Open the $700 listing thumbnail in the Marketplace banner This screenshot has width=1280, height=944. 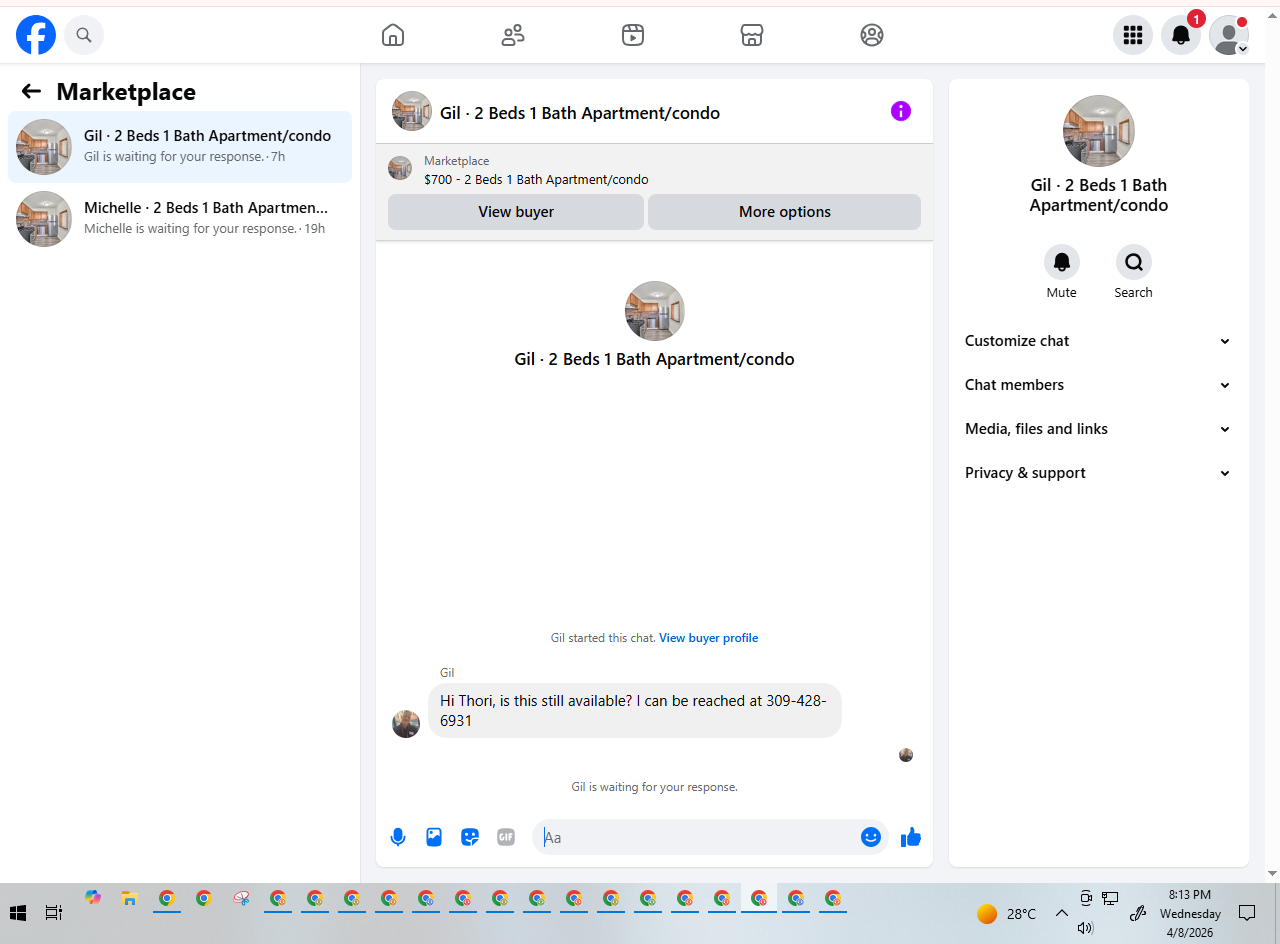click(400, 168)
